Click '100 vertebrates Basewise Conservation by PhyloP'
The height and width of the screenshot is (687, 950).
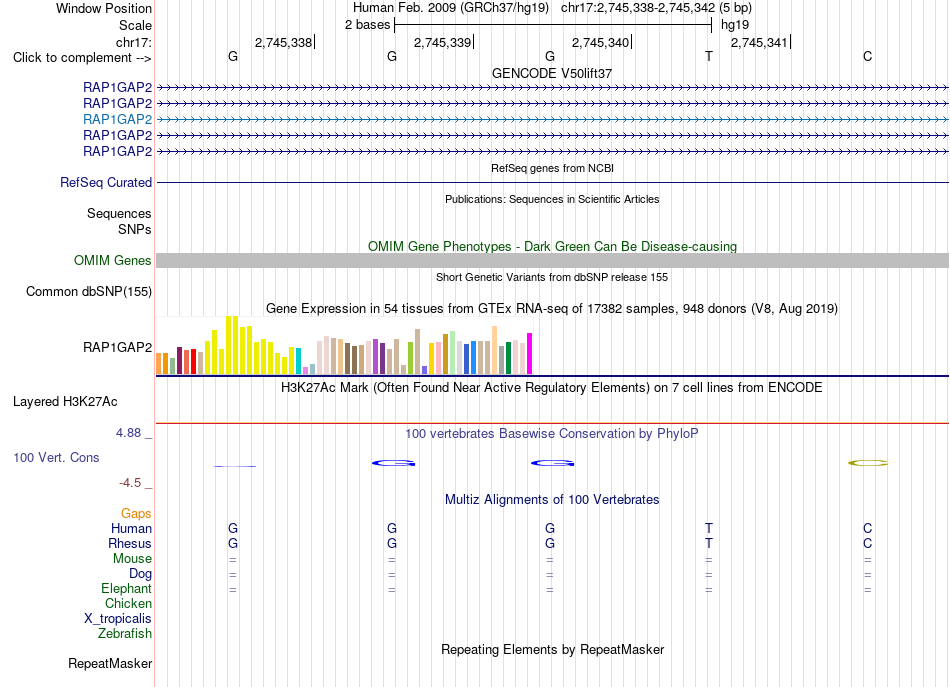click(x=552, y=434)
